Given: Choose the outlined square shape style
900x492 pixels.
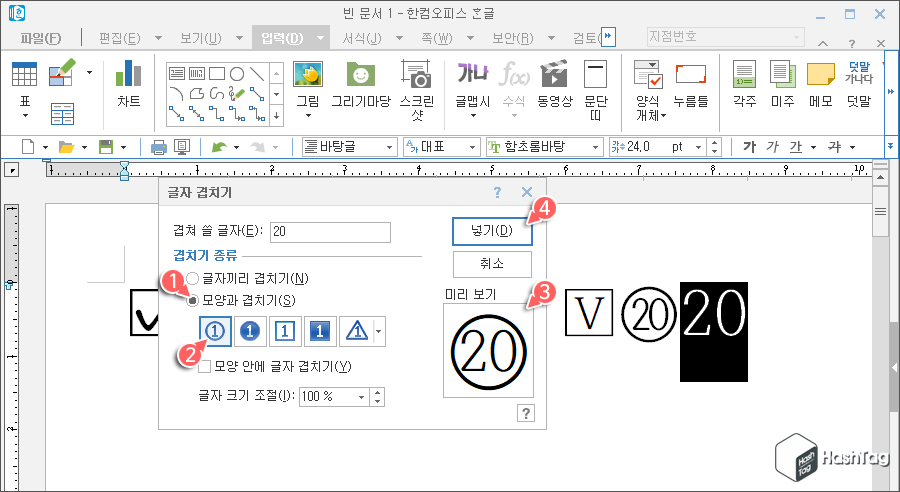Looking at the screenshot, I should coord(285,331).
